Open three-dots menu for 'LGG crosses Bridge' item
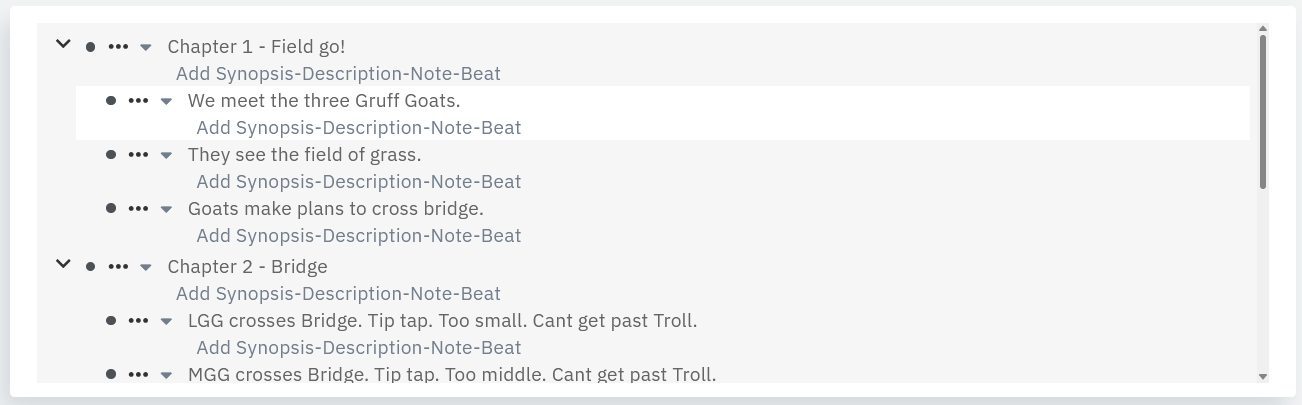1302x405 pixels. click(x=138, y=321)
